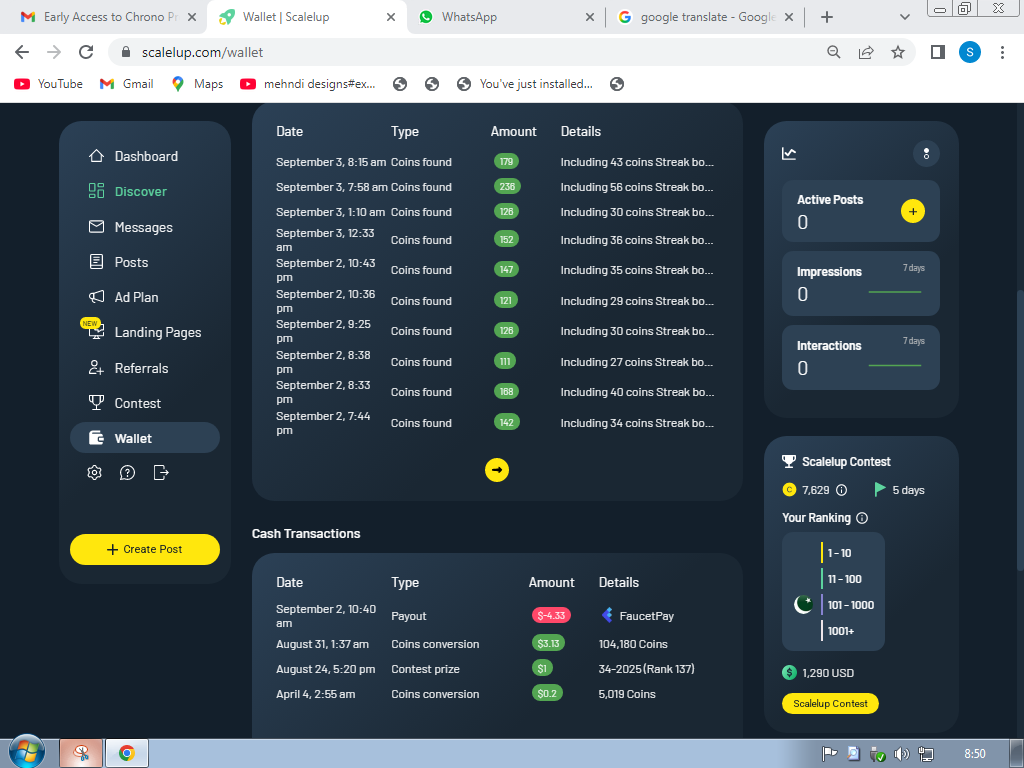
Task: Open the YouTube bookmark
Action: tap(49, 84)
